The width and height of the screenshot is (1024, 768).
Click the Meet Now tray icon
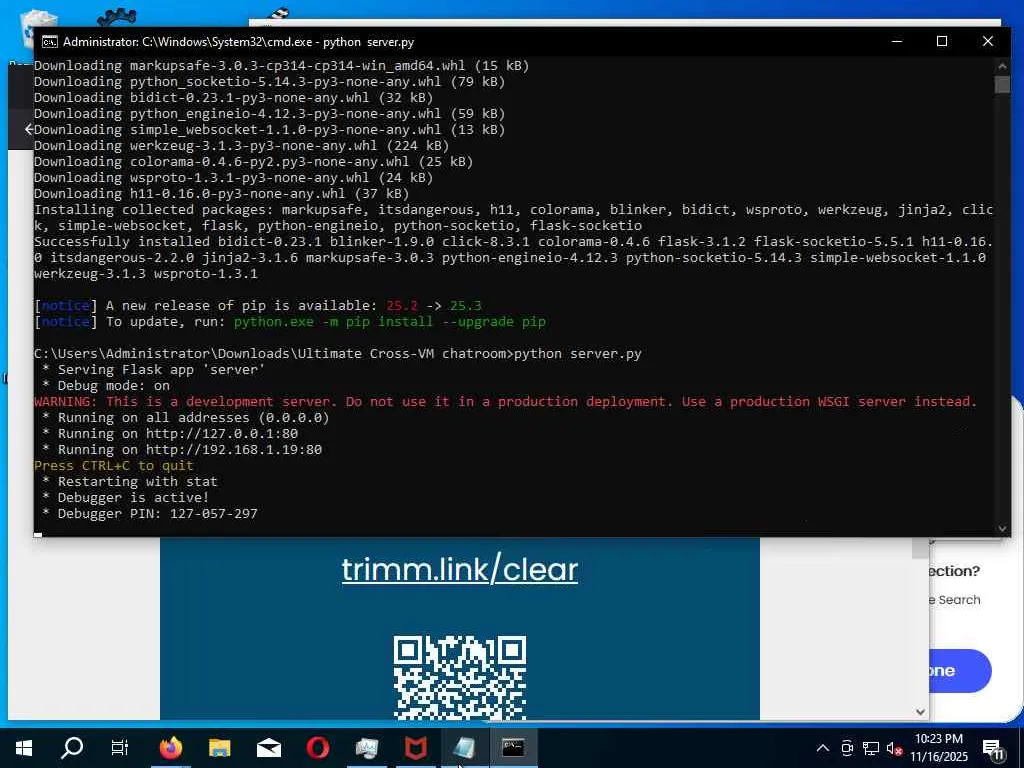847,748
